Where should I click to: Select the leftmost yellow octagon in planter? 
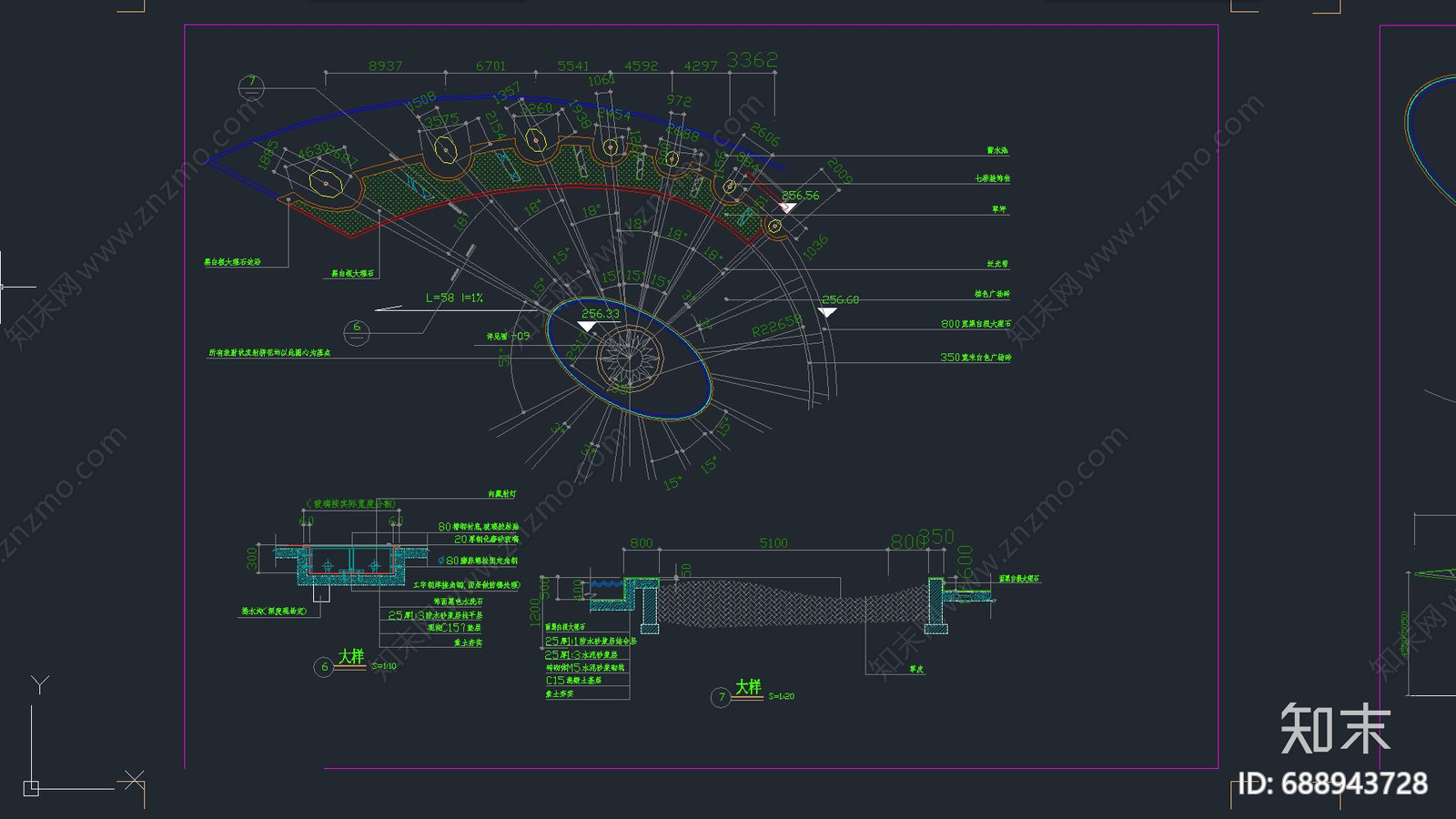(325, 183)
